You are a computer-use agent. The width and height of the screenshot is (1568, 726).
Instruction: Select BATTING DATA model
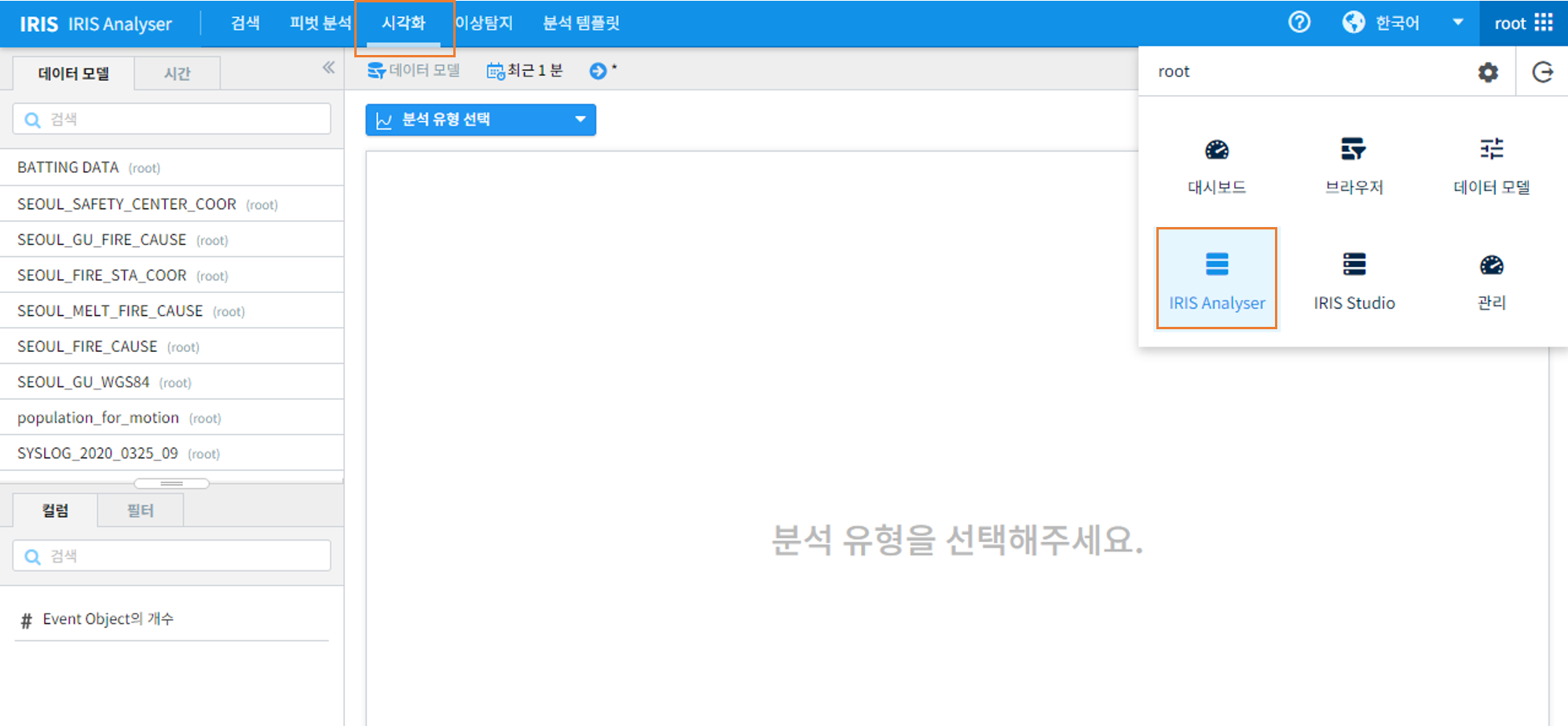click(172, 167)
